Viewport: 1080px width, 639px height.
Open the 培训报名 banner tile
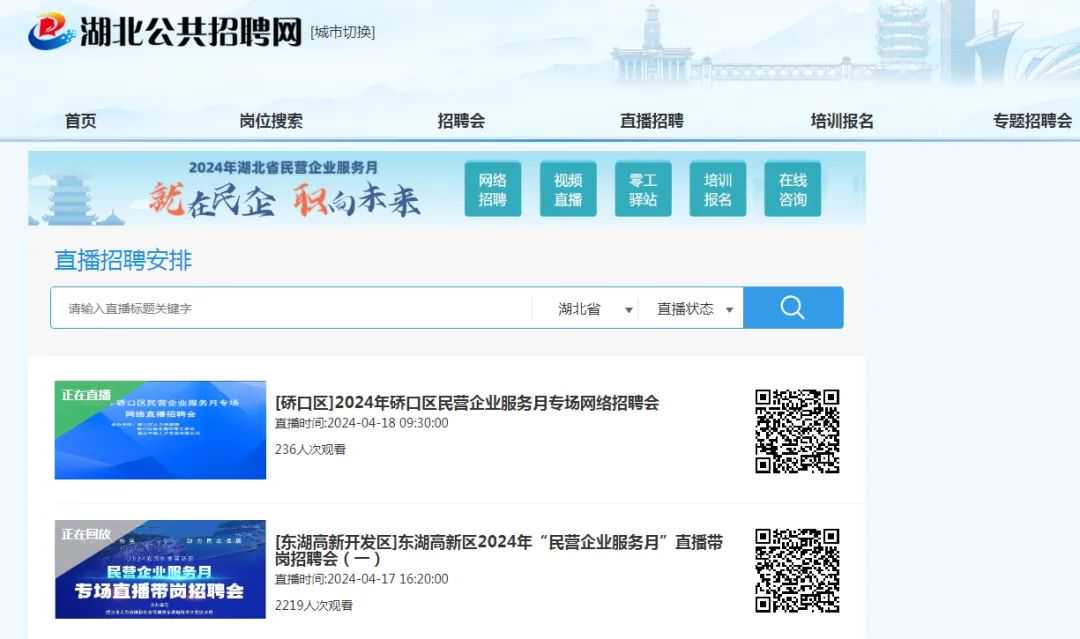[718, 190]
